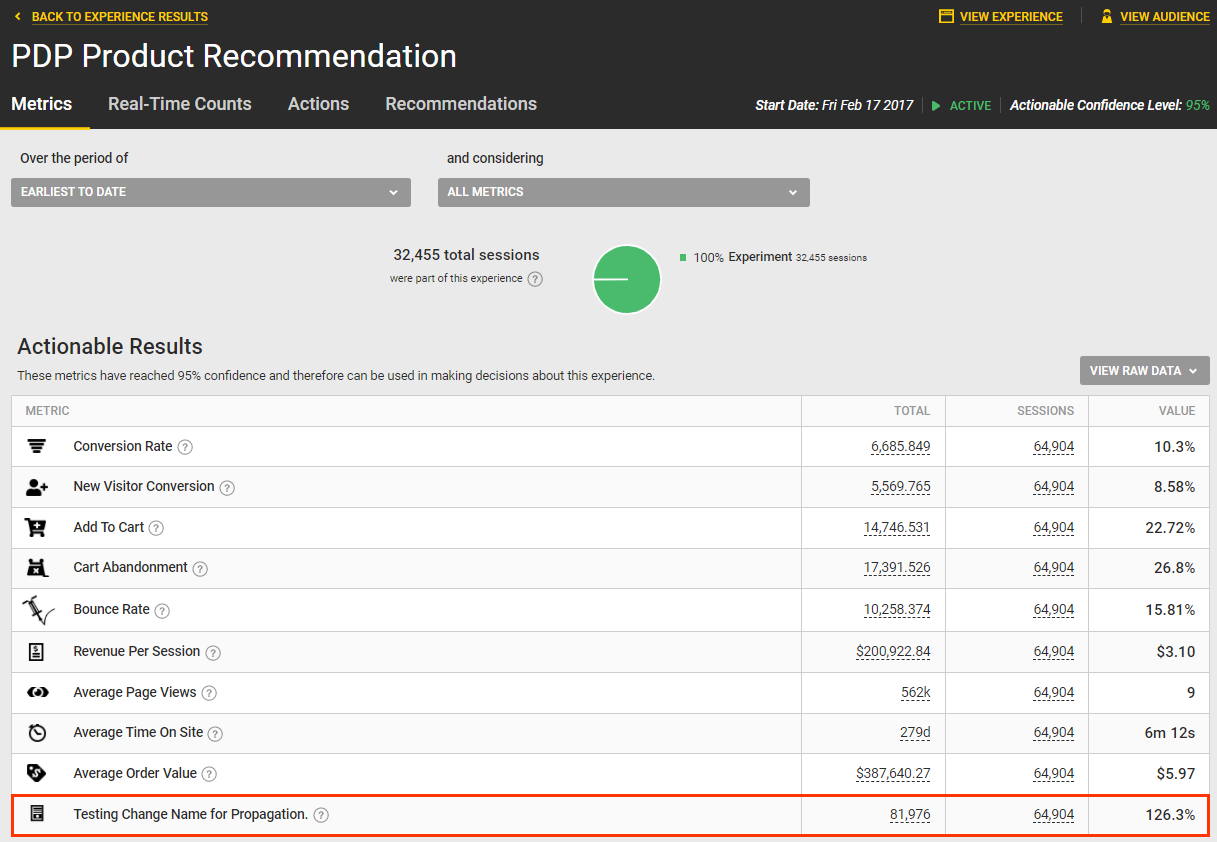The width and height of the screenshot is (1217, 842).
Task: Click Revenue Per Session total $200,922.84
Action: pyautogui.click(x=893, y=651)
